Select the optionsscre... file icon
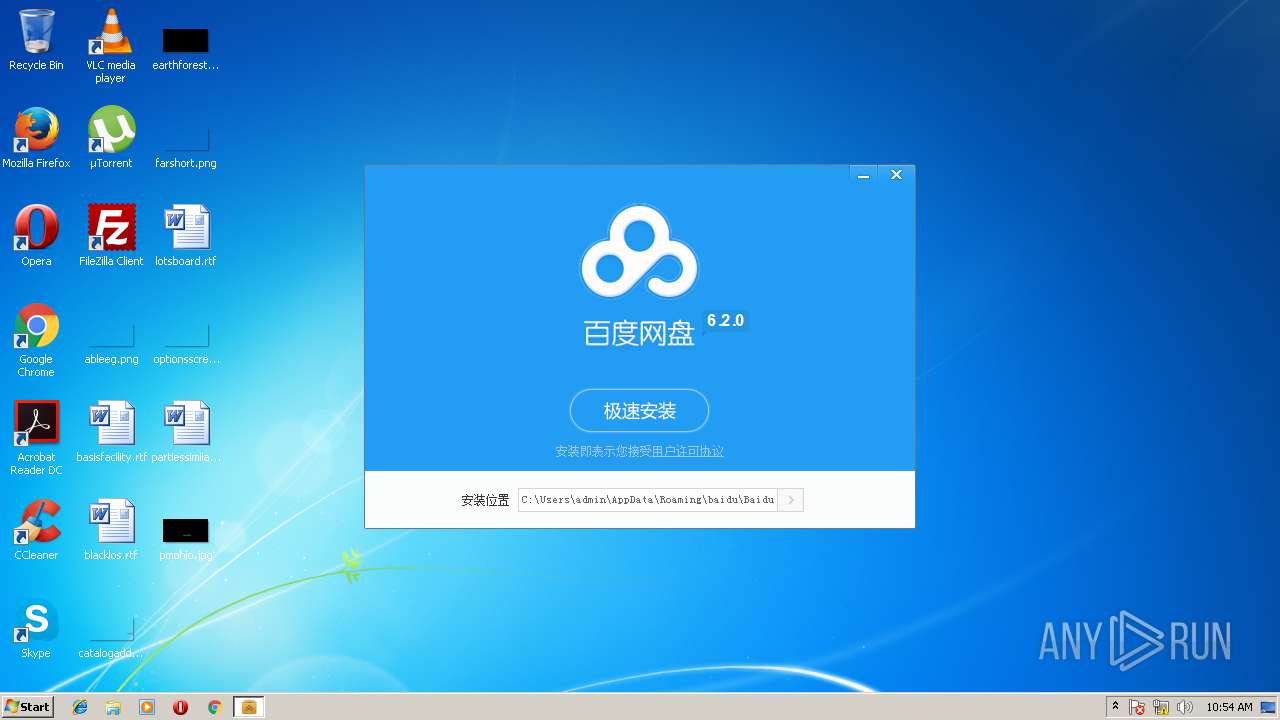1280x720 pixels. [x=186, y=343]
